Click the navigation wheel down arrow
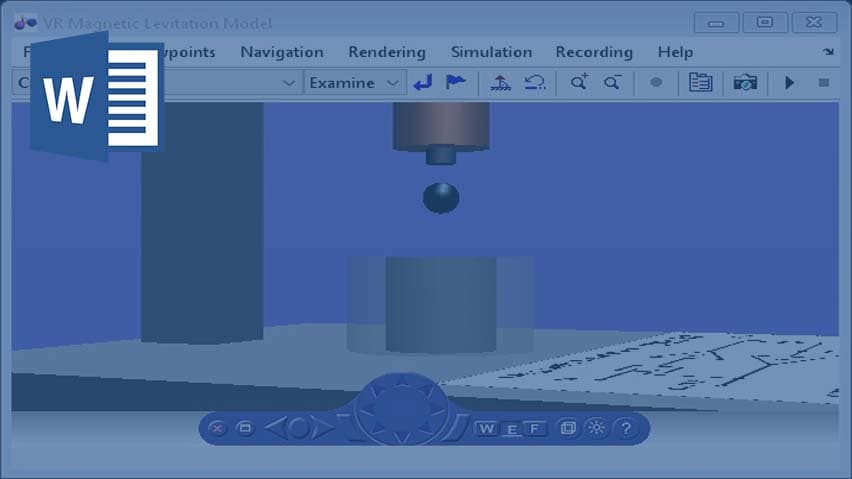 click(402, 436)
